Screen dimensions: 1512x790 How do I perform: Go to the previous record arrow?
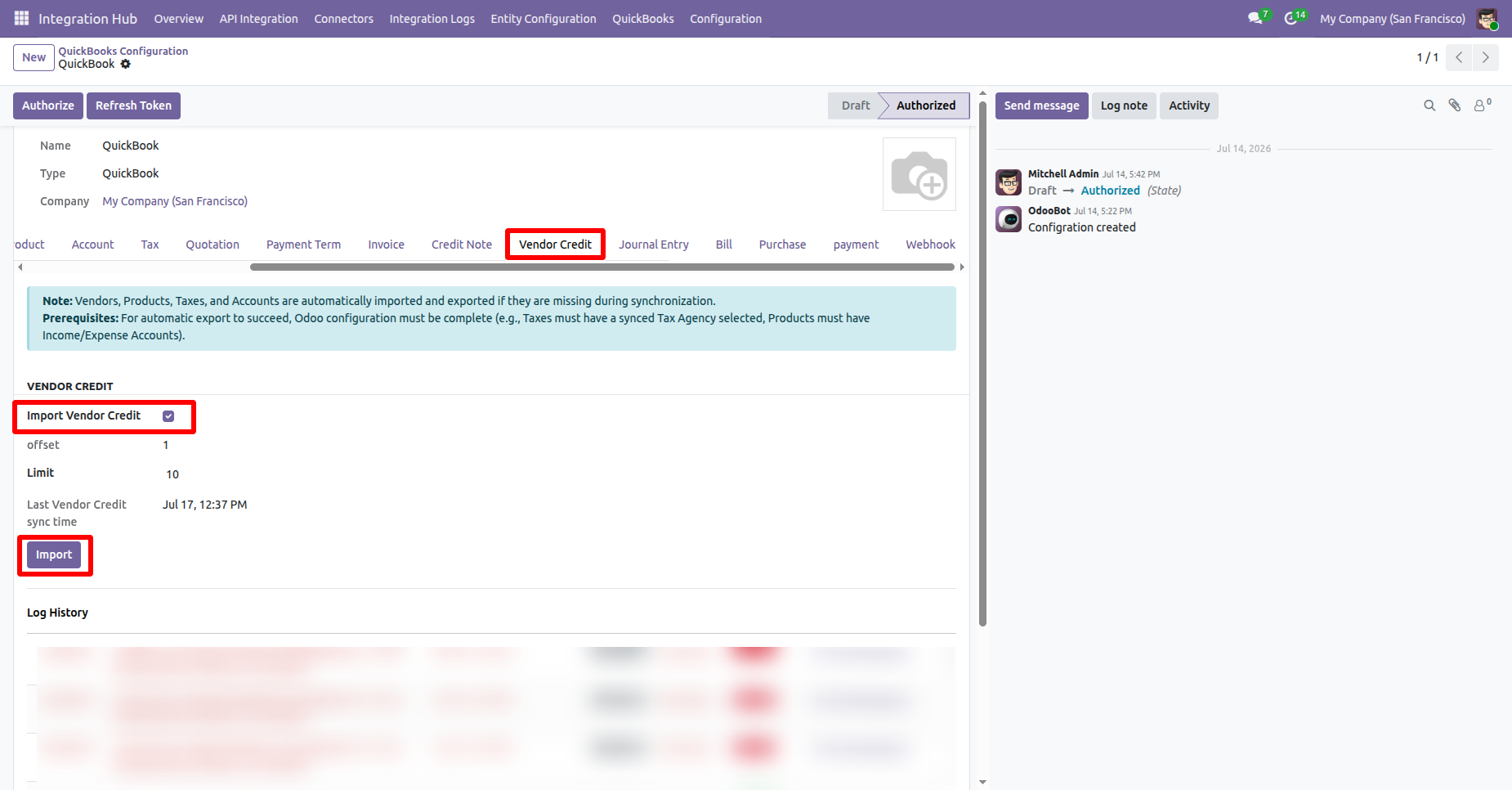[x=1459, y=57]
